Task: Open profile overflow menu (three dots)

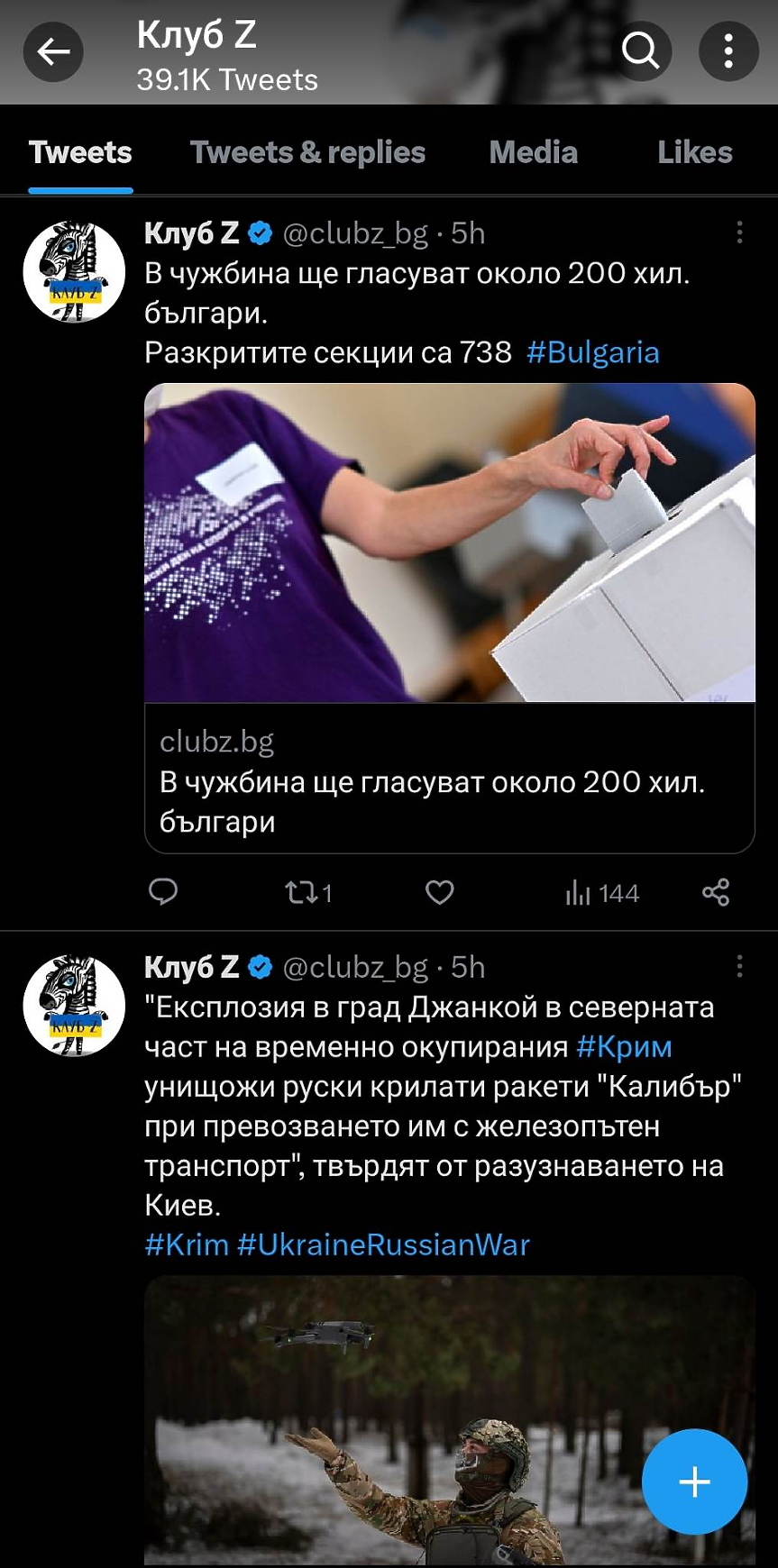Action: pos(728,51)
